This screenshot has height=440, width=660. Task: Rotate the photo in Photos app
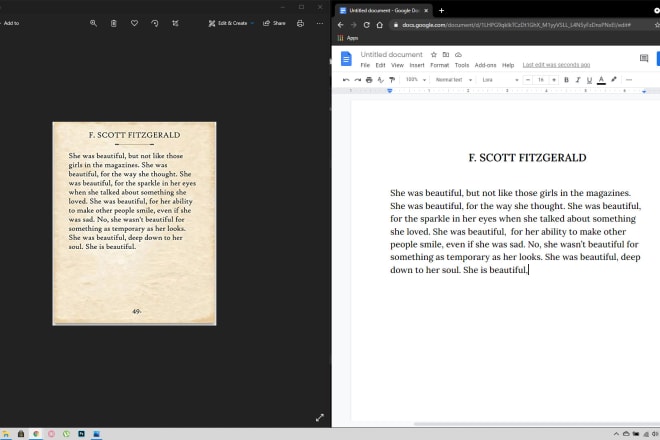click(x=155, y=23)
